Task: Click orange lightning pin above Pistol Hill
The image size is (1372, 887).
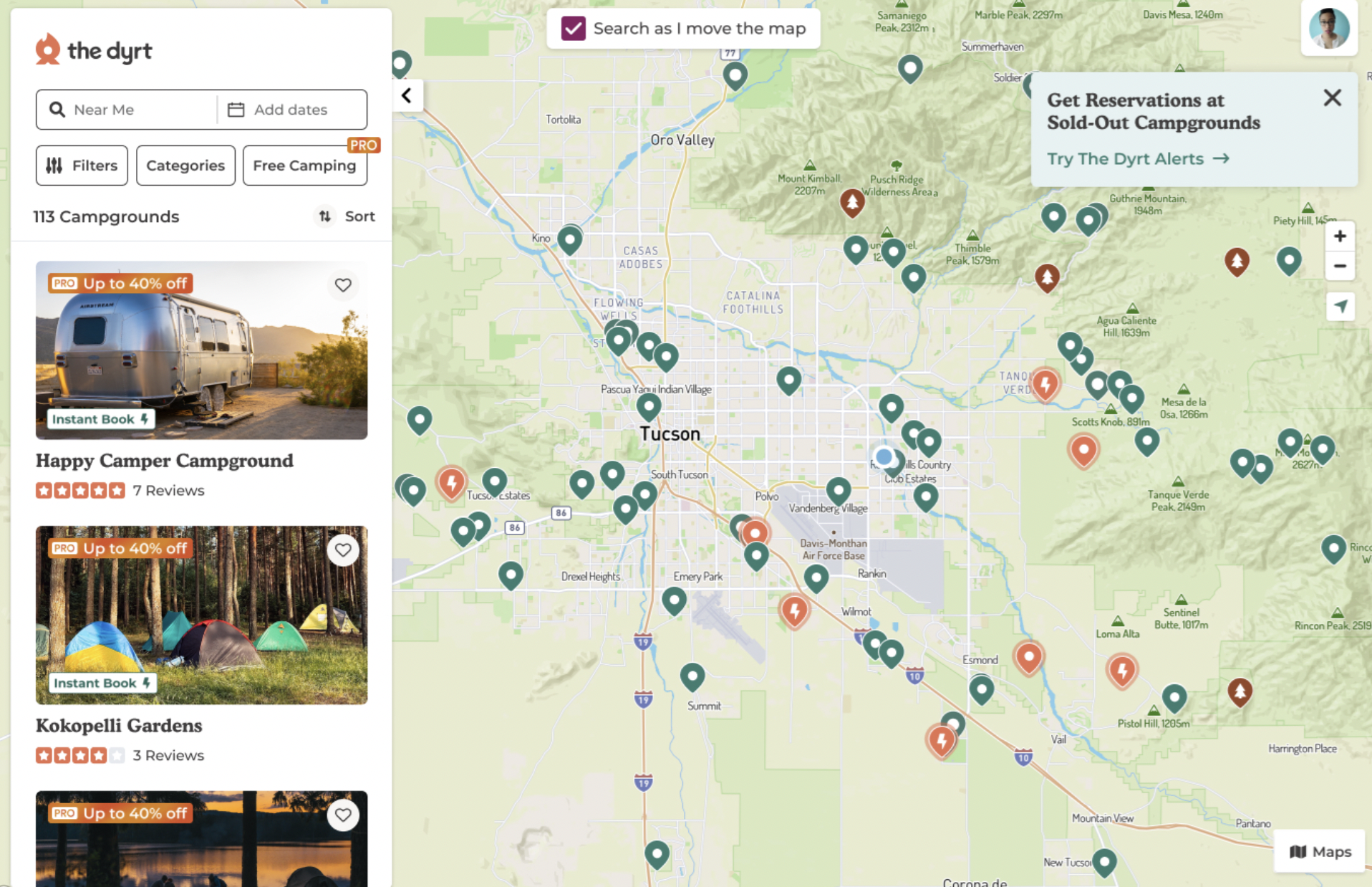Action: tap(1122, 671)
